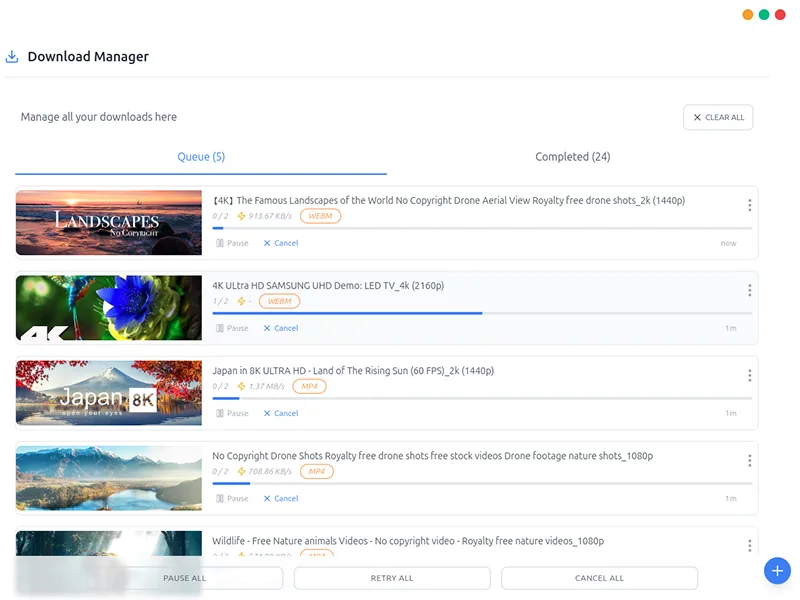800x600 pixels.
Task: Click the kebab menu on SAMSUNG UHD item
Action: tap(750, 290)
